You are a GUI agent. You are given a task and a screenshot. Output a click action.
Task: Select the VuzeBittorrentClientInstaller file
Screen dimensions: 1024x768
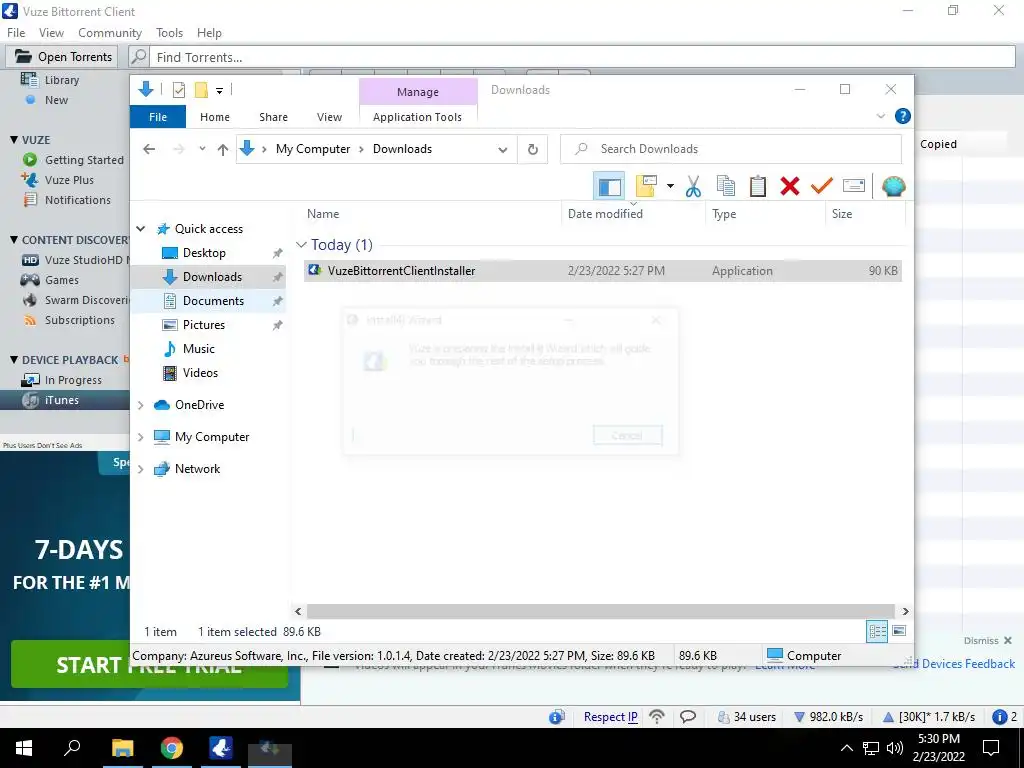(603, 271)
